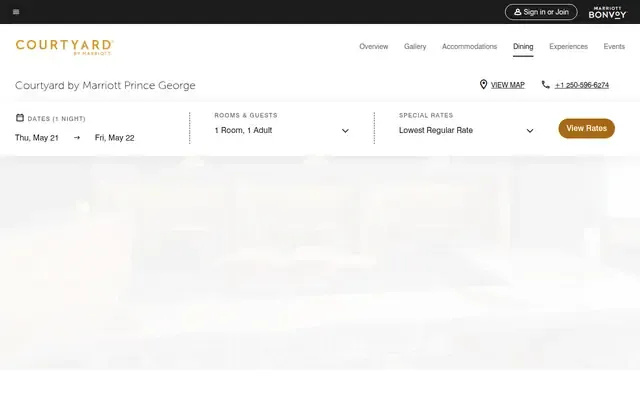This screenshot has height=400, width=640.
Task: Click the phone handset icon
Action: 546,84
